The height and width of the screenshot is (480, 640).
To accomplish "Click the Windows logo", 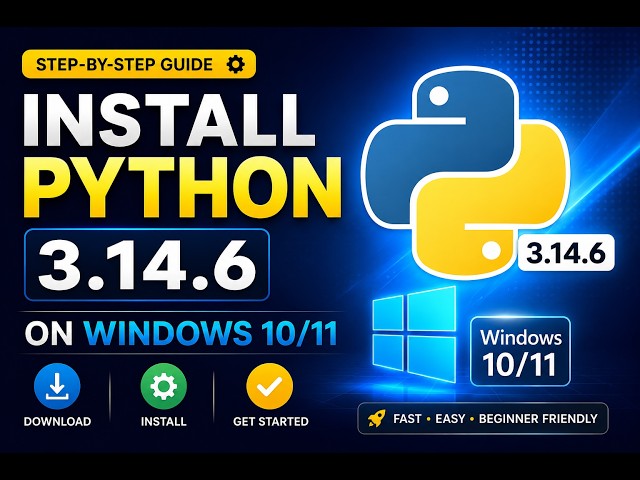I will click(x=414, y=334).
